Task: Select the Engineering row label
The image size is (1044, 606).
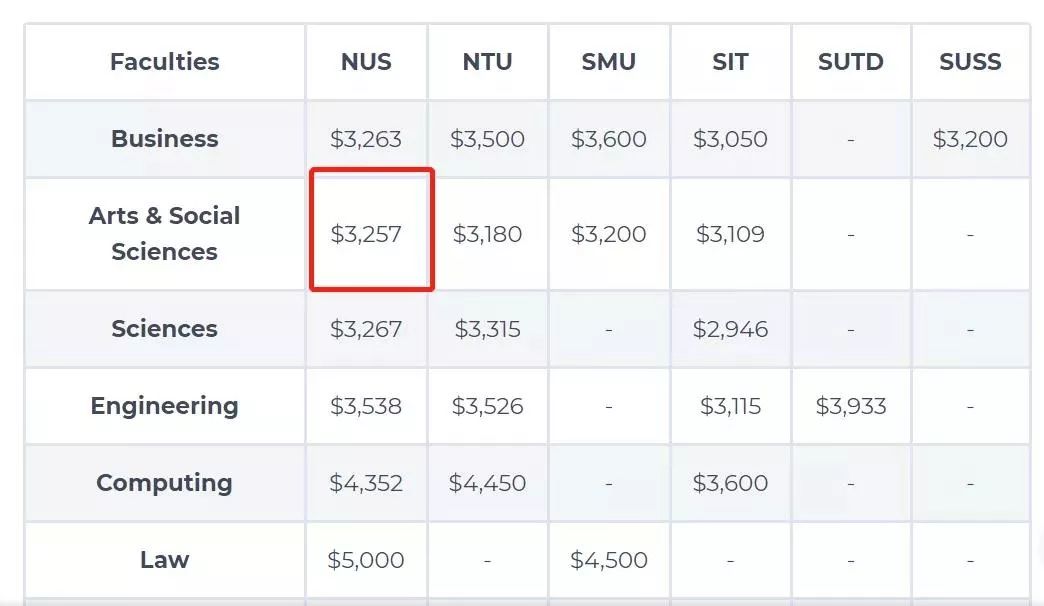Action: [x=164, y=406]
